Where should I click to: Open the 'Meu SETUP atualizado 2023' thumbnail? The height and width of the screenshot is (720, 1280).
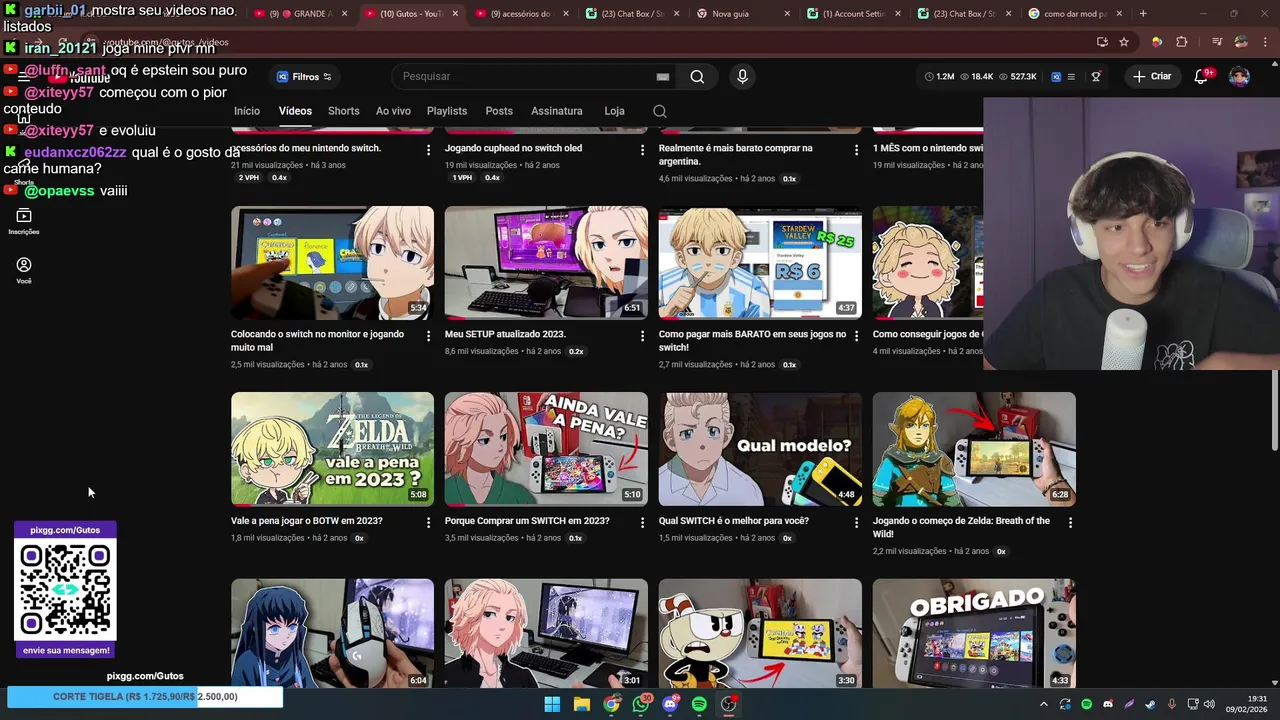546,263
